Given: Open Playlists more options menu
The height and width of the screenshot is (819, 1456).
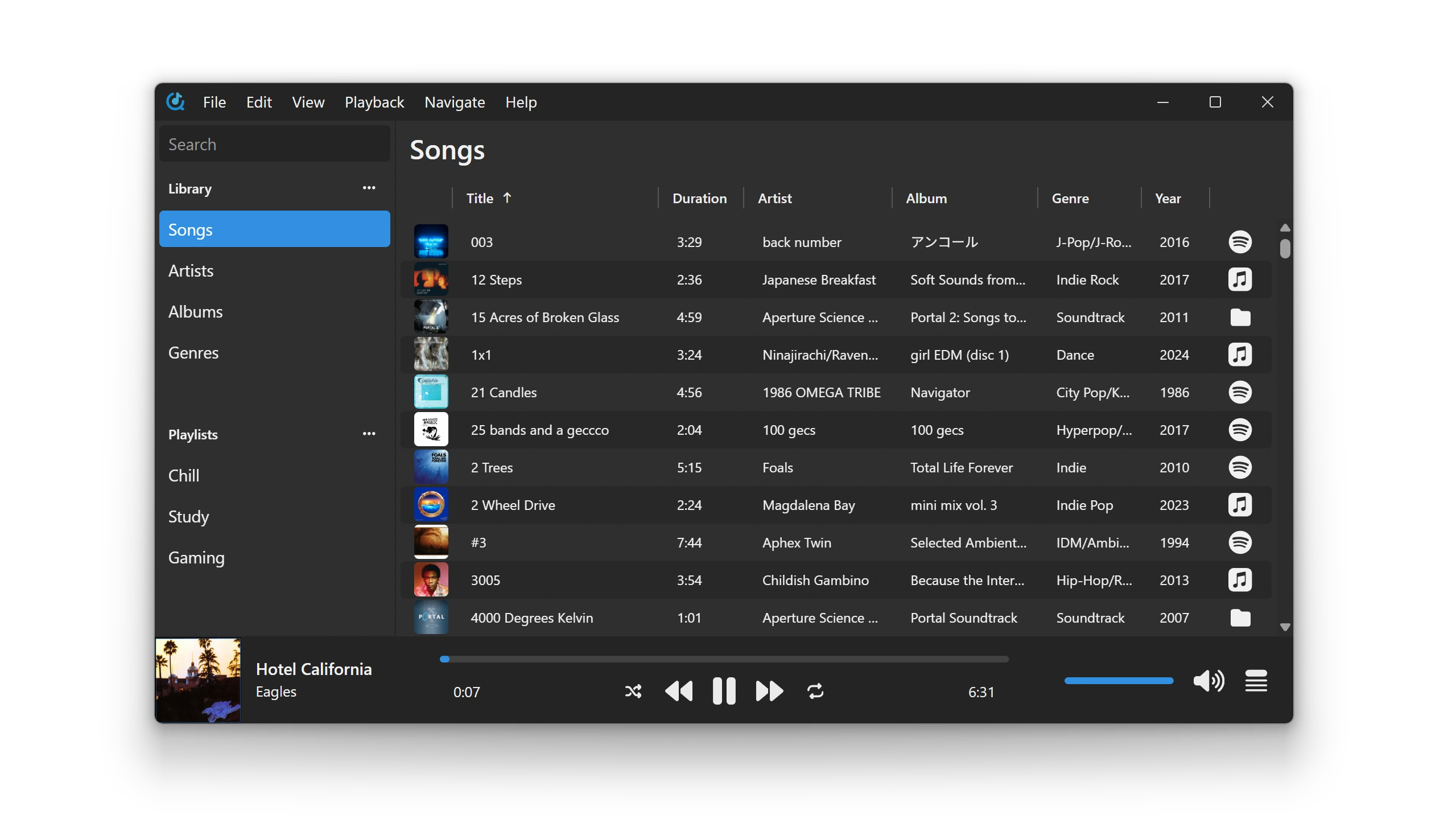Looking at the screenshot, I should pos(369,434).
